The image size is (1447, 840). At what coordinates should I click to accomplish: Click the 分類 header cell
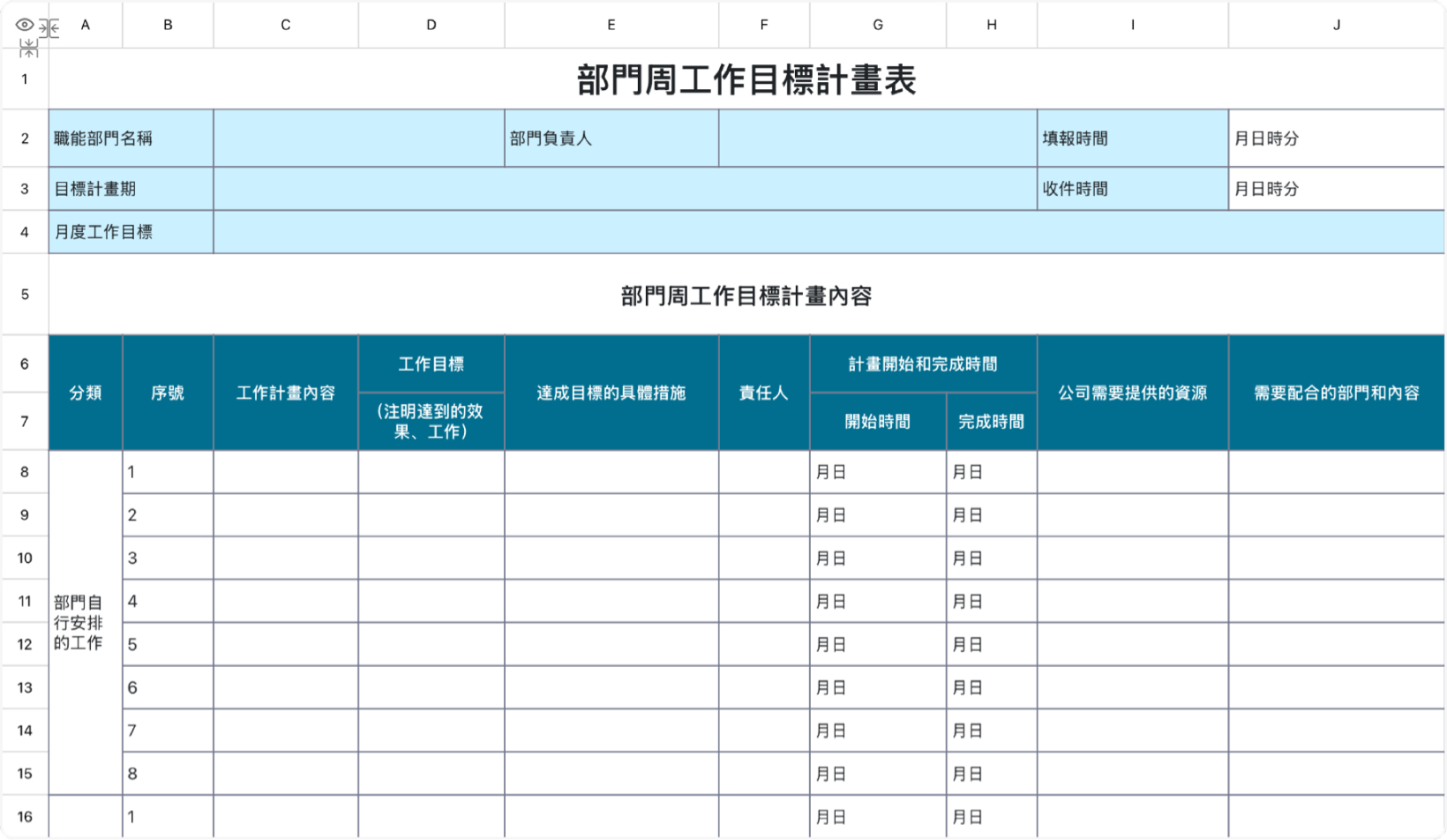86,393
